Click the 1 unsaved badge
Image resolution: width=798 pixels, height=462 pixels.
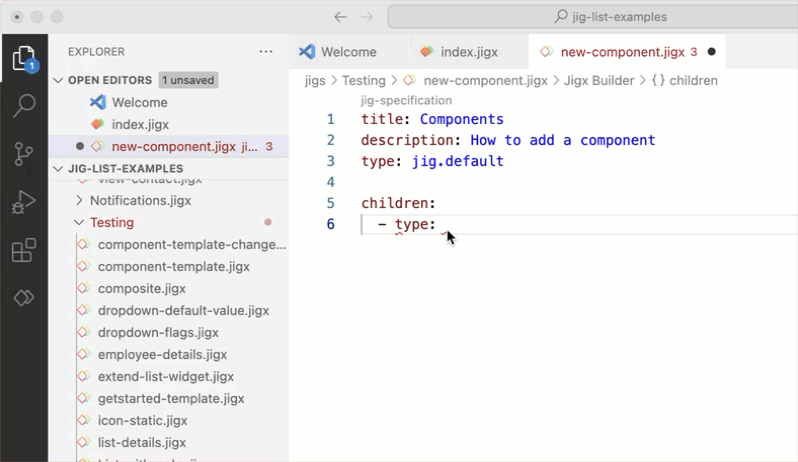click(x=188, y=80)
